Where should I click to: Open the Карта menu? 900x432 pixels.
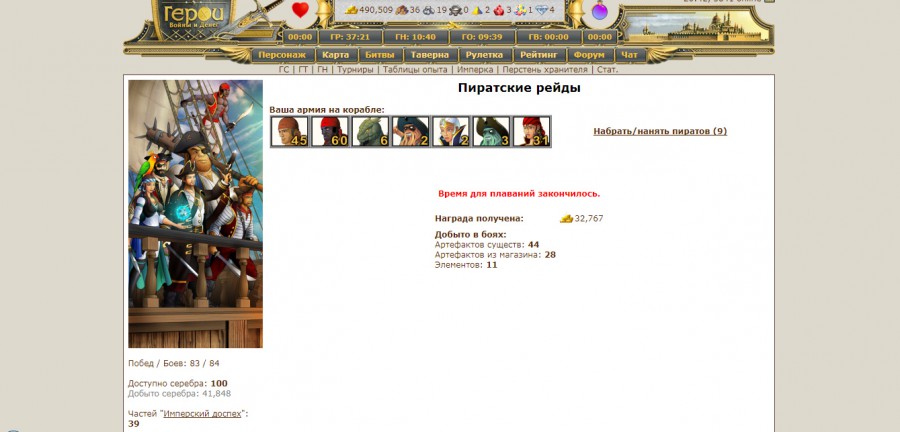tap(336, 55)
